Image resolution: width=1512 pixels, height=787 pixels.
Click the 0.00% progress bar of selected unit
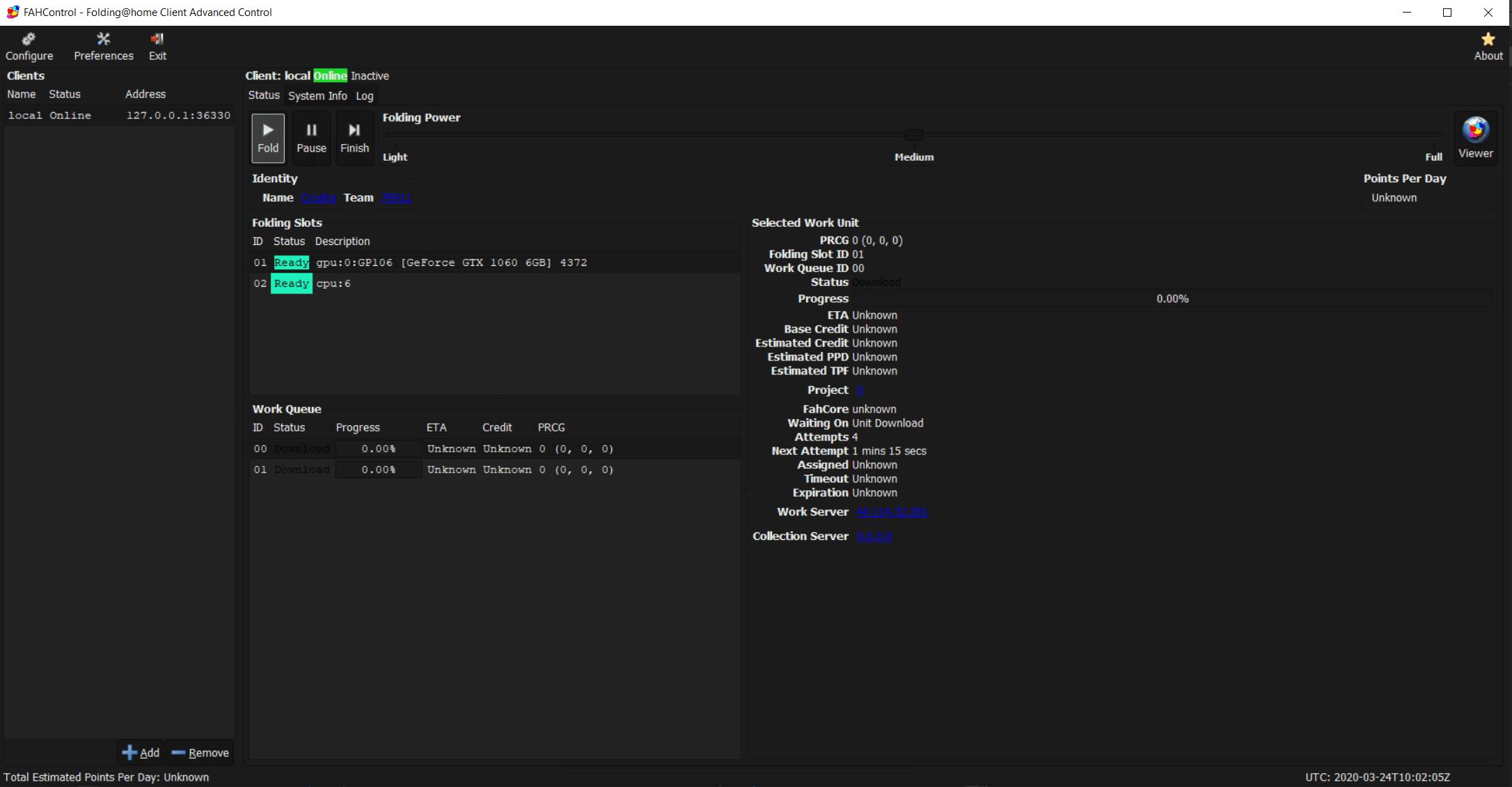tap(1172, 299)
